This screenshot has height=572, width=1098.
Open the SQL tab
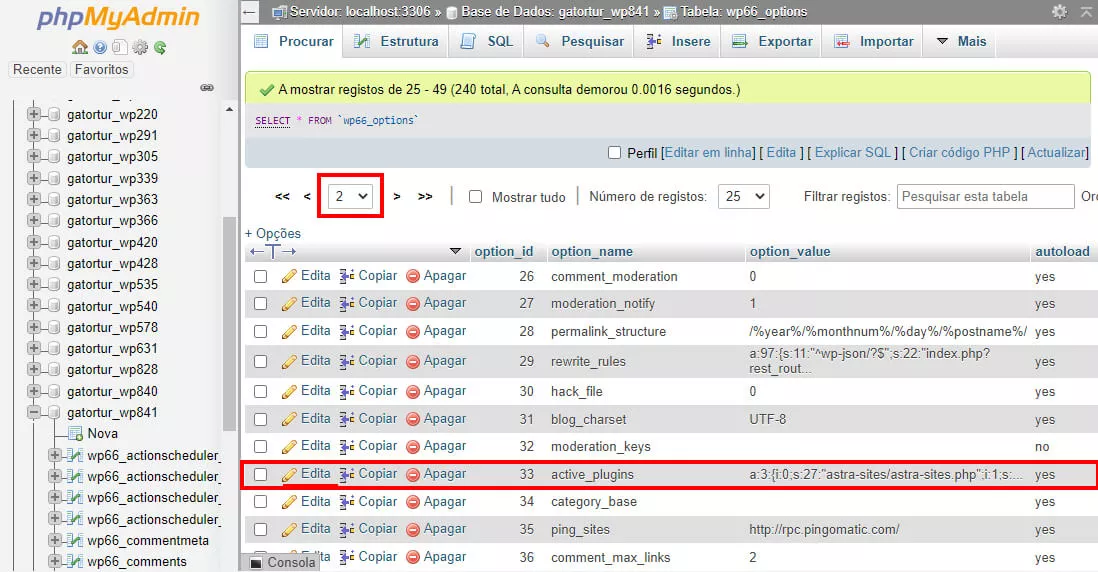coord(487,41)
